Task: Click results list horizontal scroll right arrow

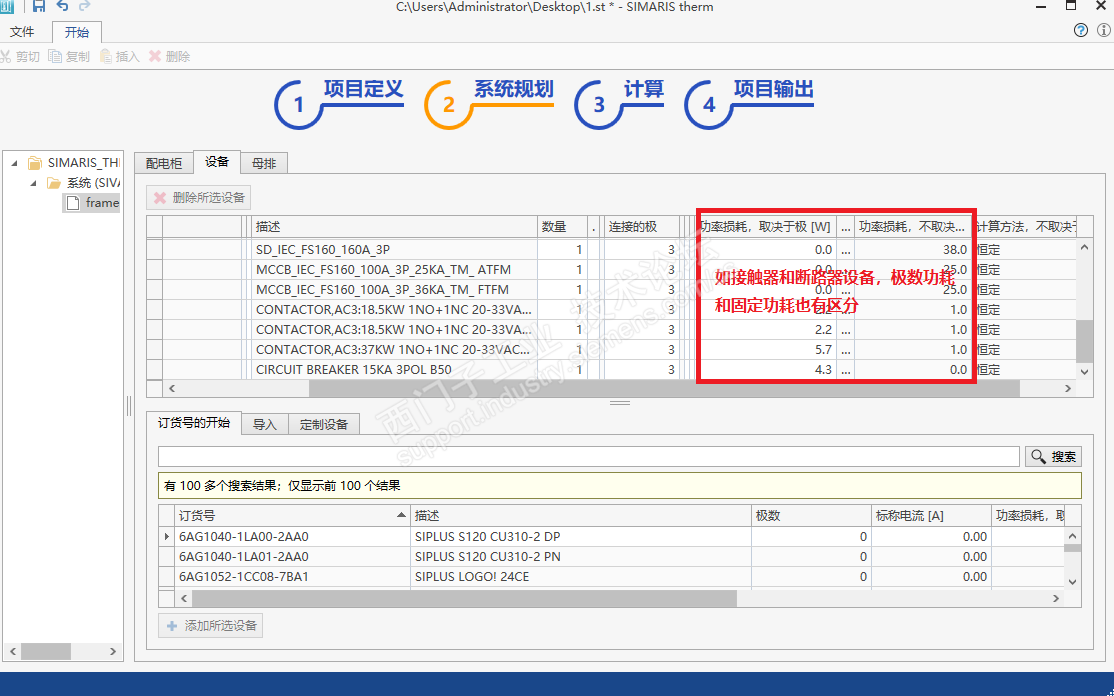Action: (1056, 599)
